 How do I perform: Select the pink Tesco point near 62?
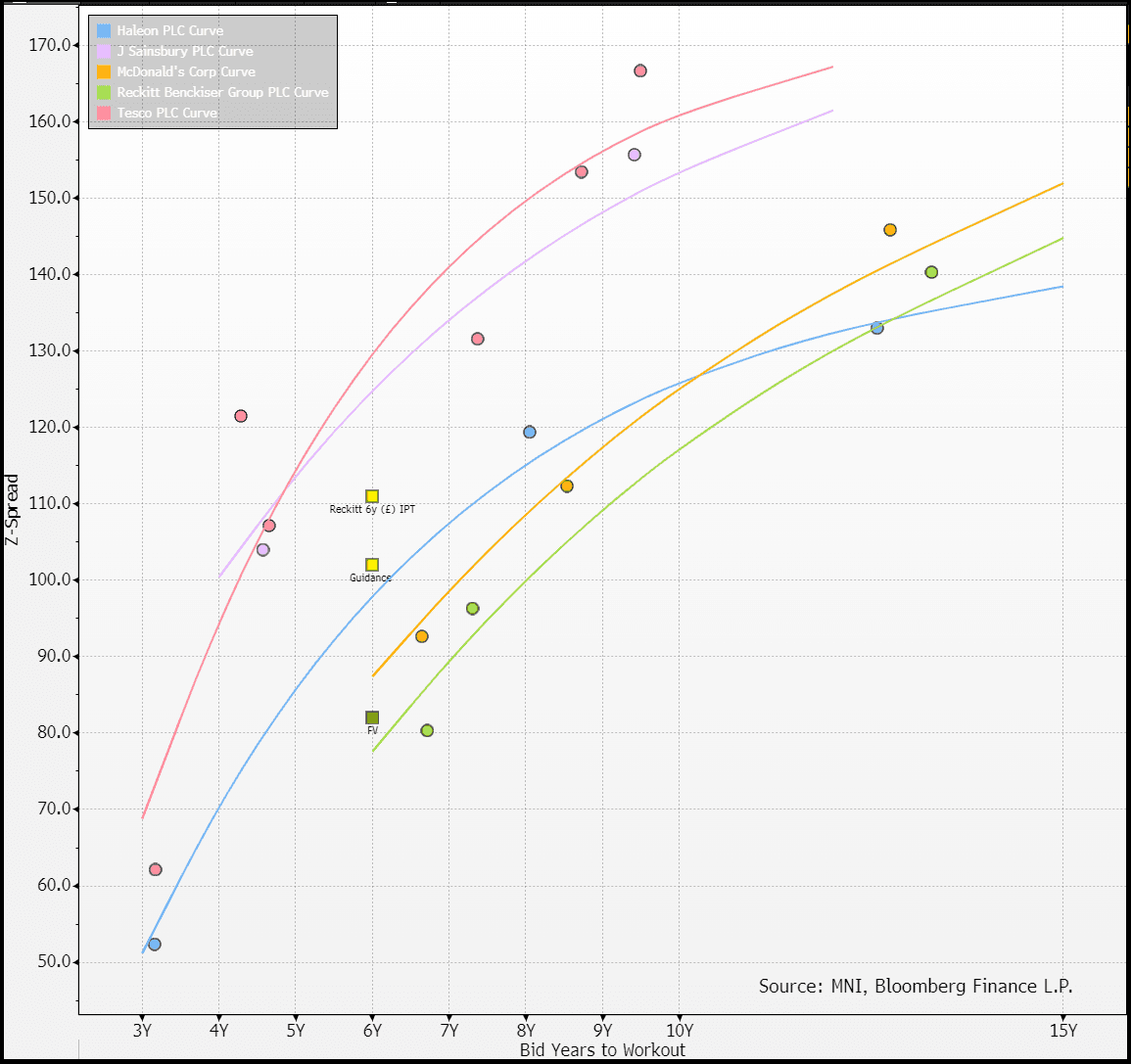coord(155,869)
